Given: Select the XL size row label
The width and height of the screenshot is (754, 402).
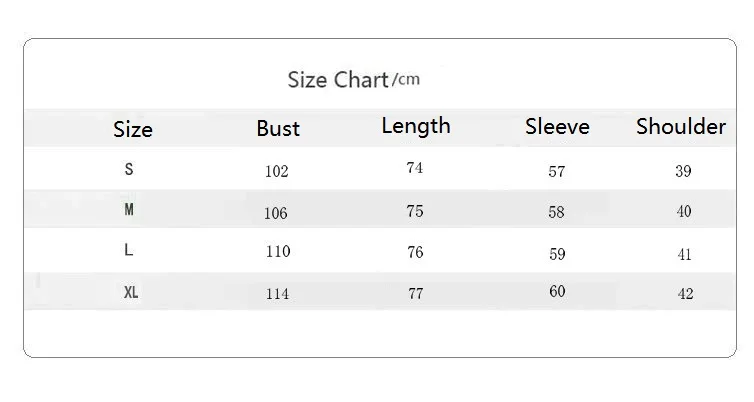Looking at the screenshot, I should coord(131,293).
